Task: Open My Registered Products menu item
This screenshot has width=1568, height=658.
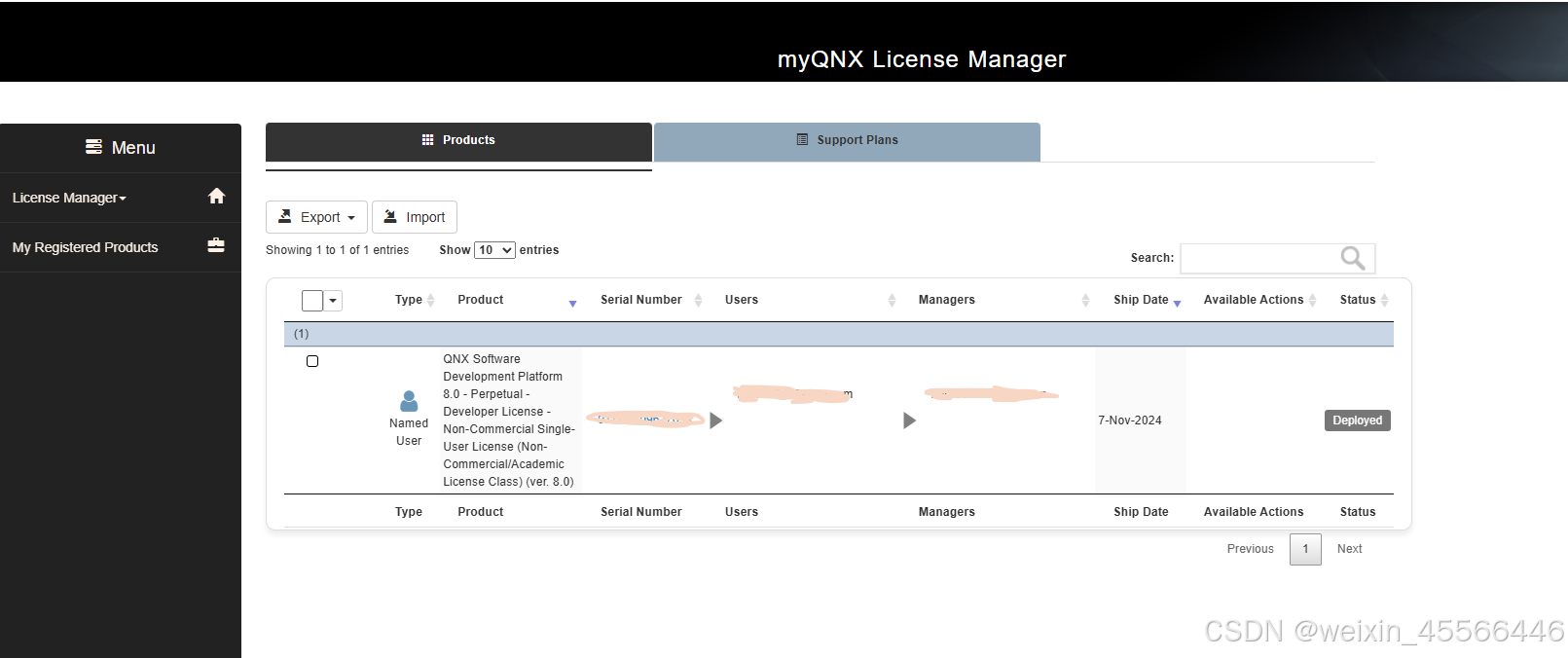Action: tap(121, 247)
